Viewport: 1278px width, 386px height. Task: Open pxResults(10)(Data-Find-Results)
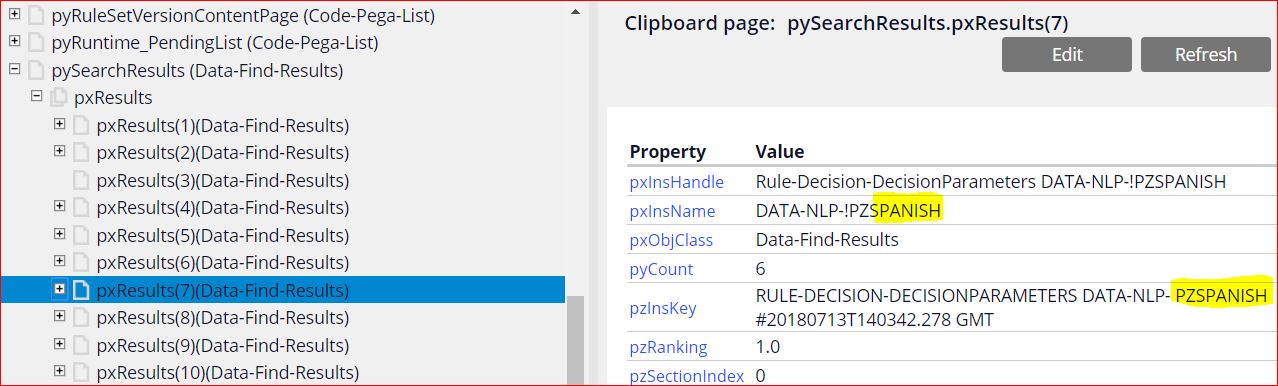coord(228,373)
